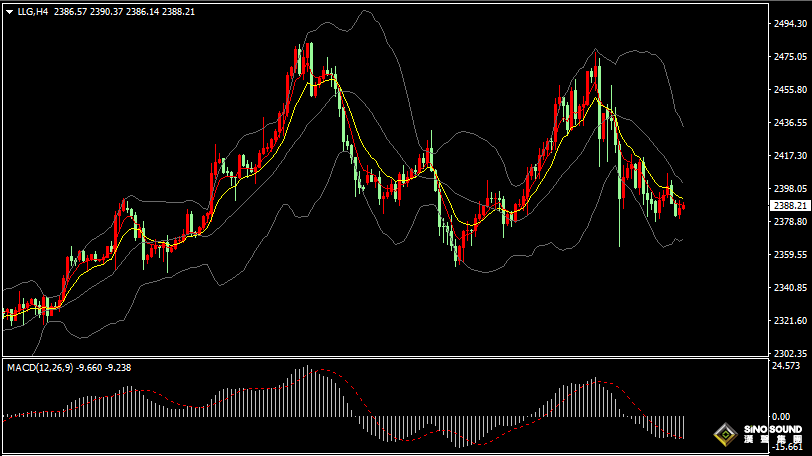
Task: Open the dropdown arrow beside LLG,H4
Action: coord(9,12)
